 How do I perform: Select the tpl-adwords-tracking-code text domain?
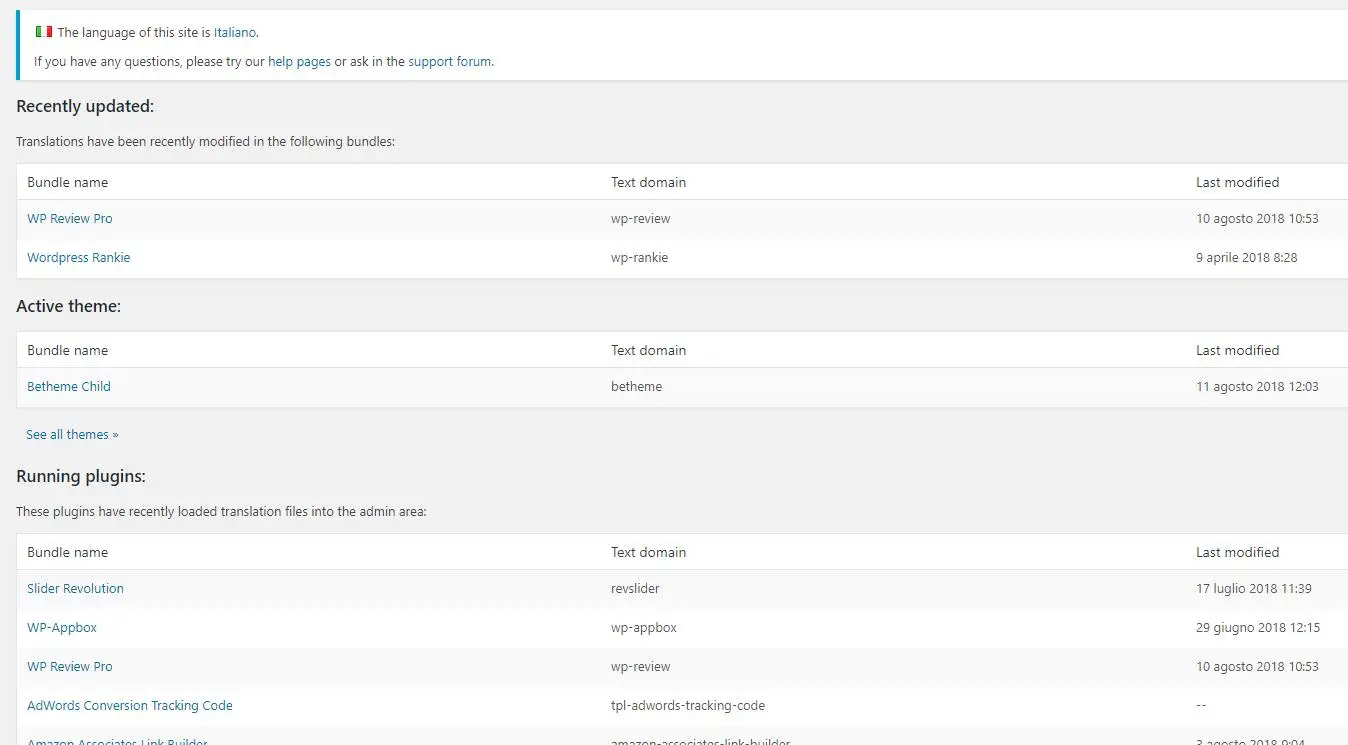point(688,706)
